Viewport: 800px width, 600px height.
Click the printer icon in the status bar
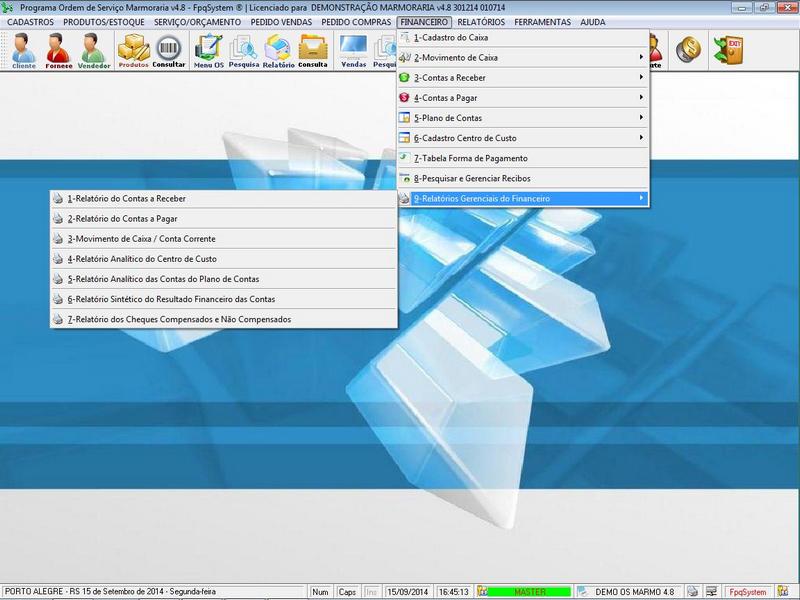692,592
